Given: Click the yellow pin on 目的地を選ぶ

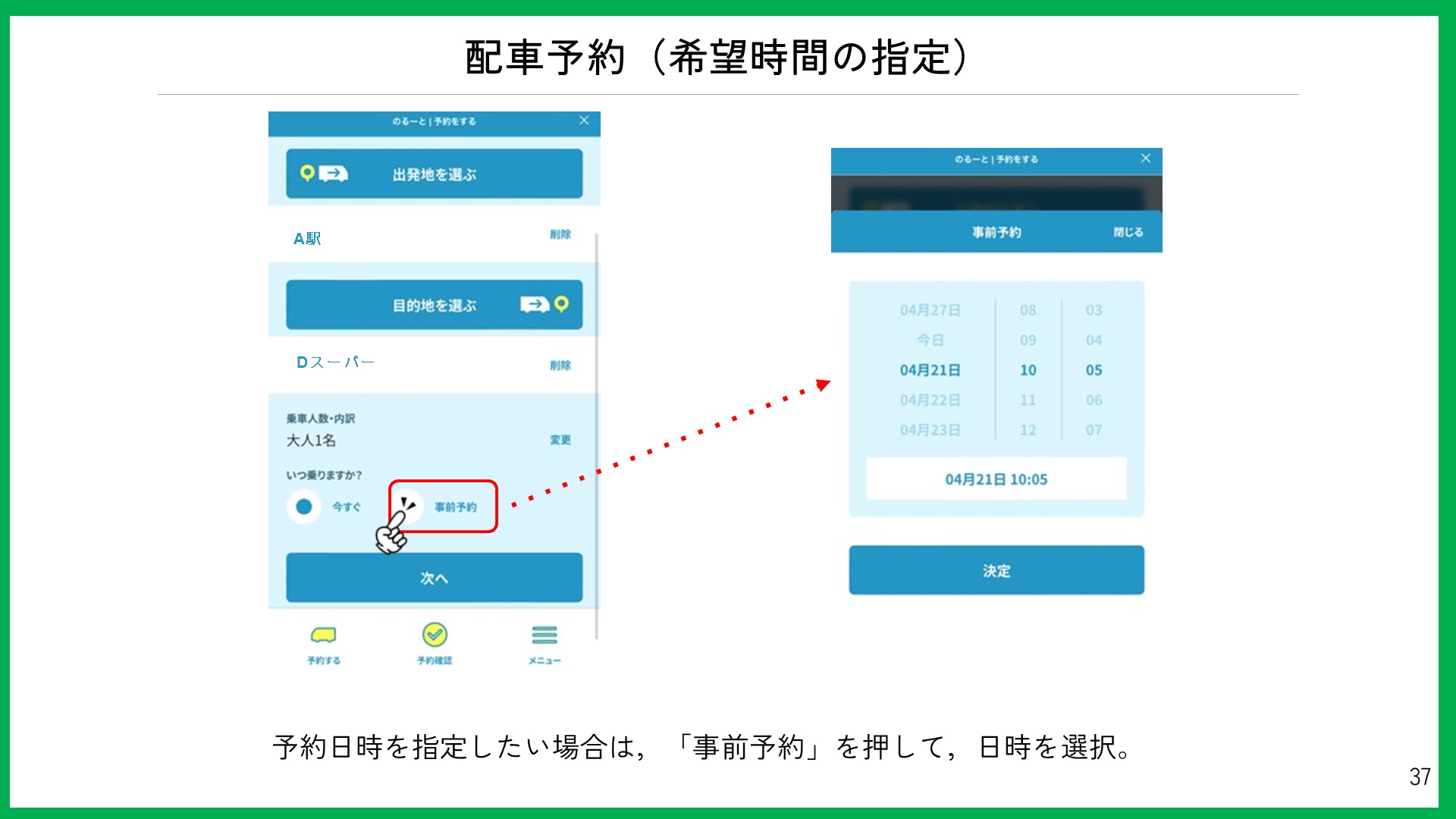Looking at the screenshot, I should point(561,304).
